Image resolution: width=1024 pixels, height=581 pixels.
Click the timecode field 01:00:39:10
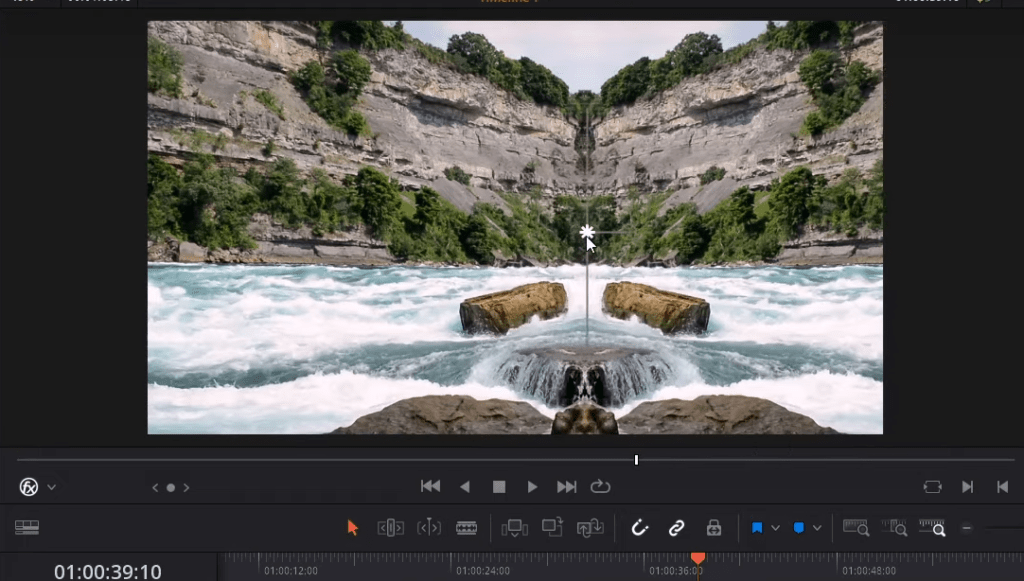[108, 572]
